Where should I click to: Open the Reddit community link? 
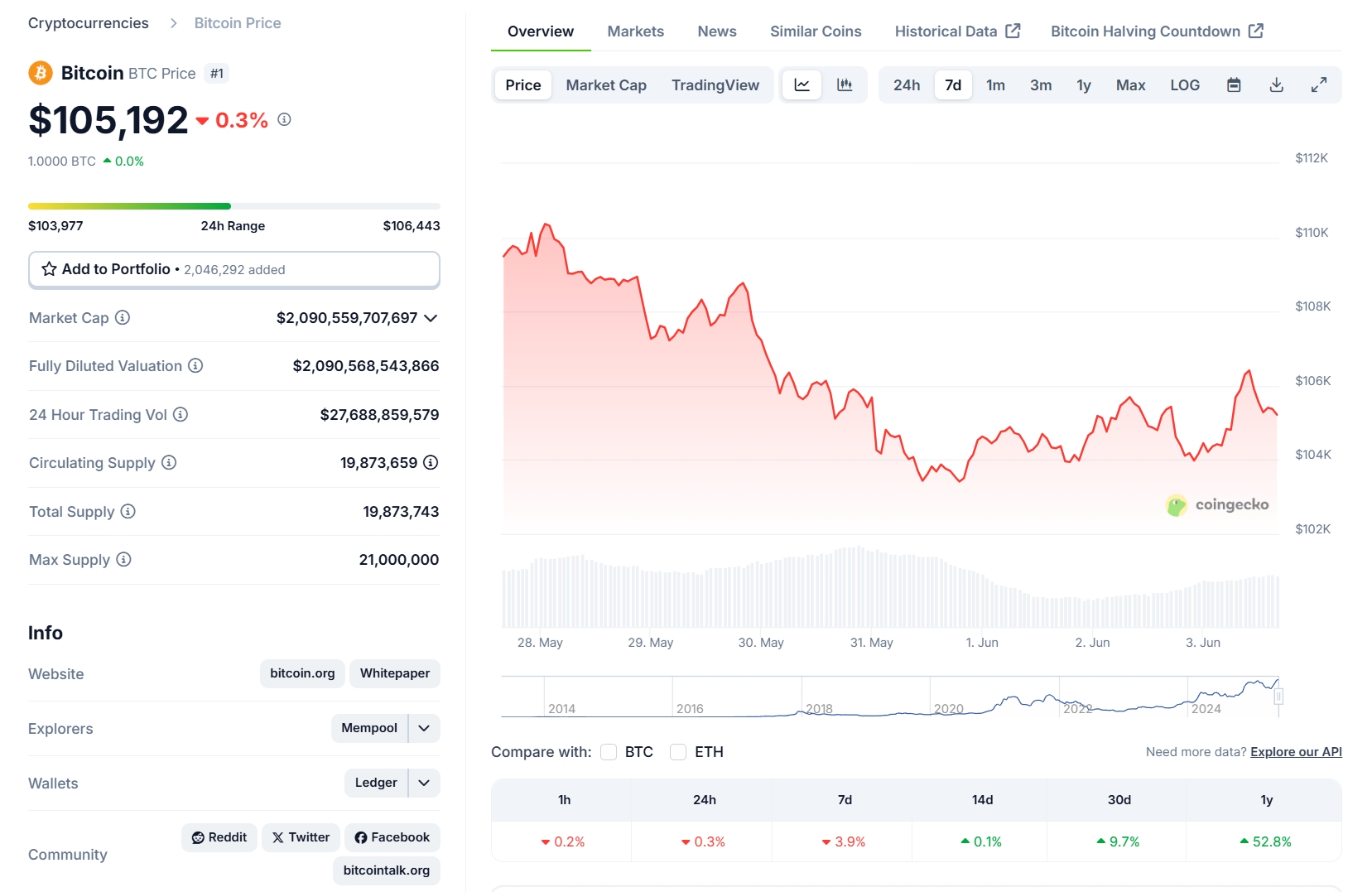pos(219,837)
